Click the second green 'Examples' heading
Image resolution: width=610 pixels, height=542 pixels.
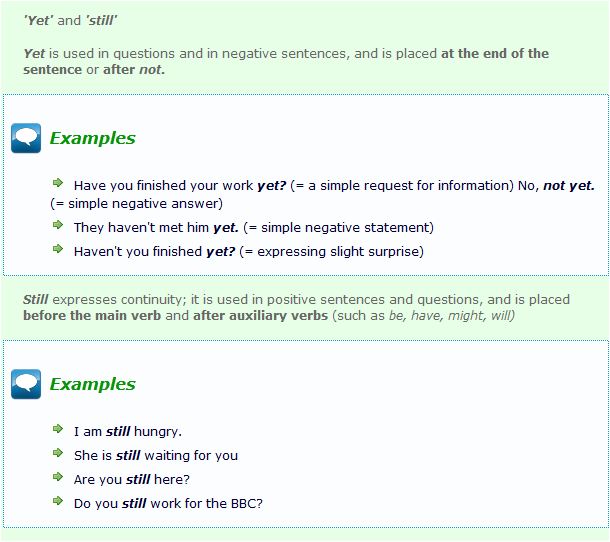(x=92, y=384)
